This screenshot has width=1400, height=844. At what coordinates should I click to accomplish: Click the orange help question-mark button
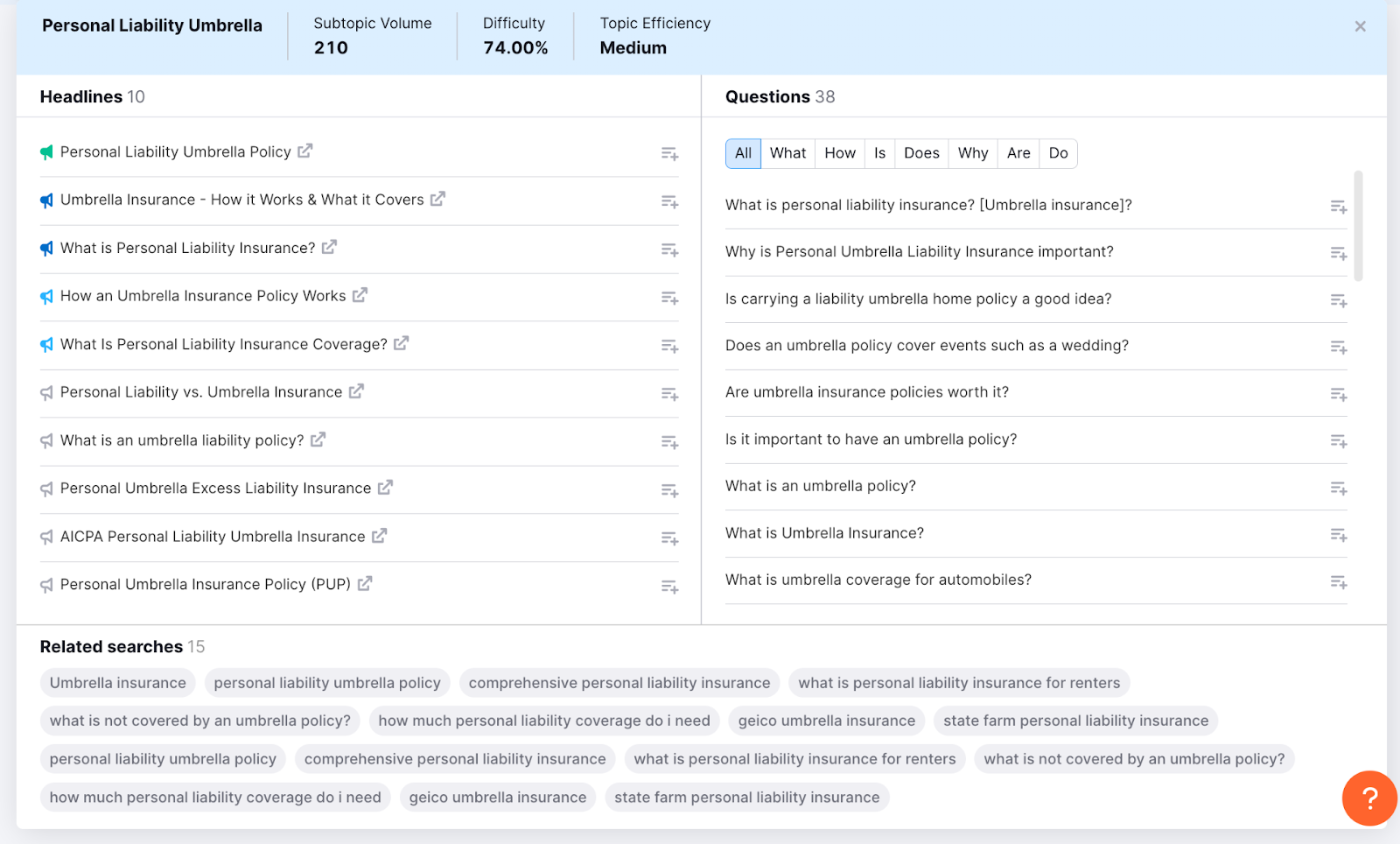tap(1368, 798)
